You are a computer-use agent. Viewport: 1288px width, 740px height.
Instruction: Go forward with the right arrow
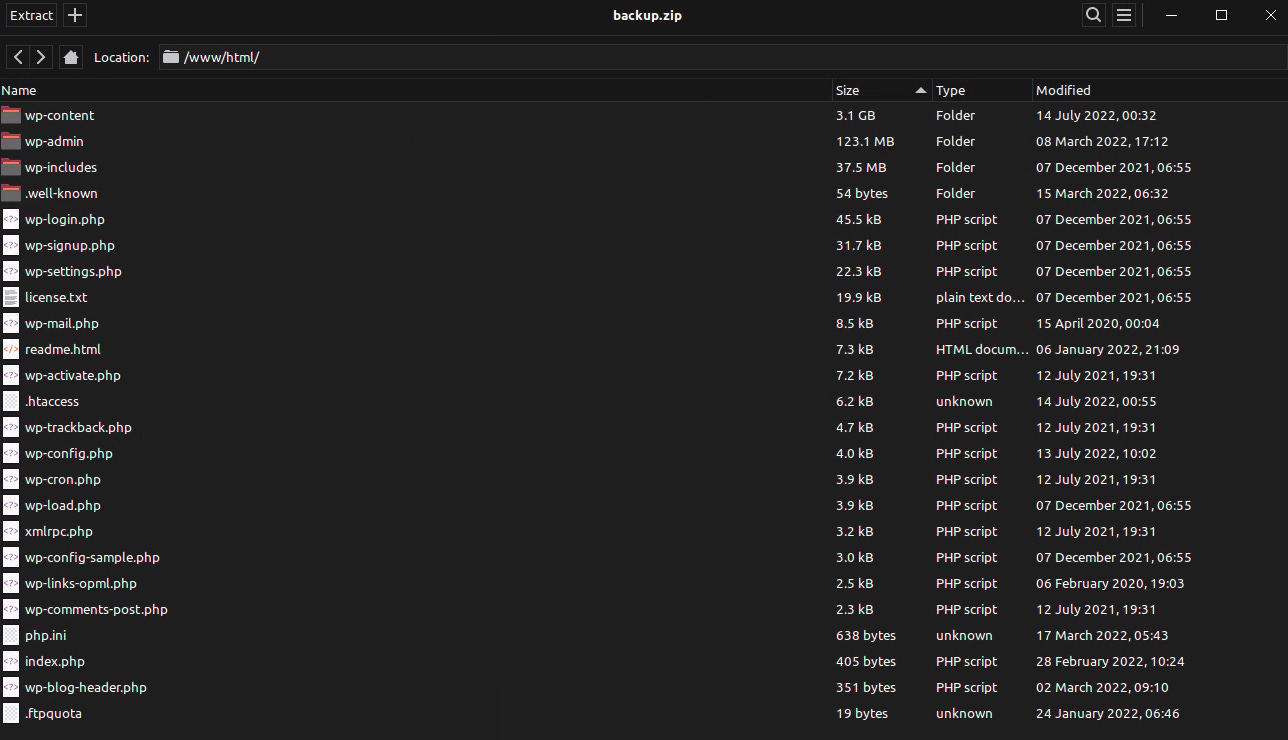click(41, 57)
